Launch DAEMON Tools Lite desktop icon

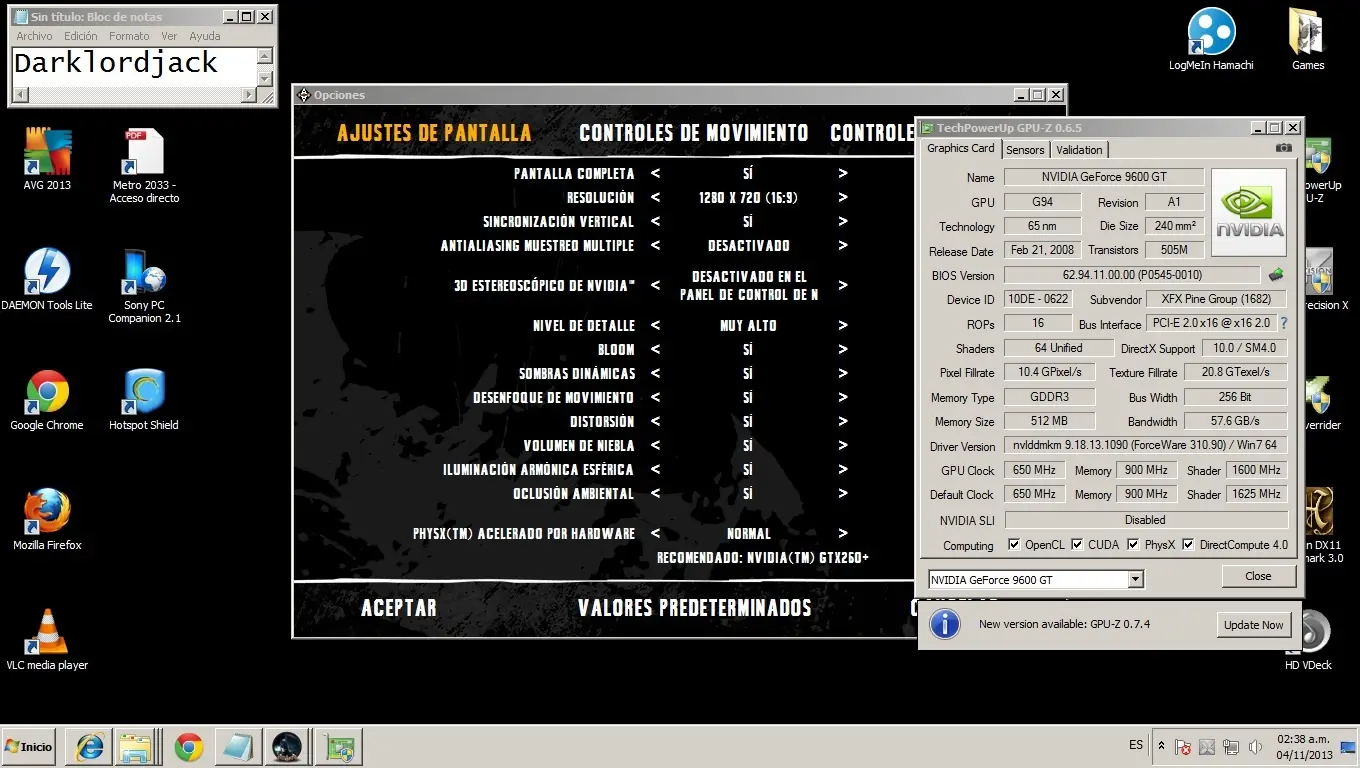(47, 272)
